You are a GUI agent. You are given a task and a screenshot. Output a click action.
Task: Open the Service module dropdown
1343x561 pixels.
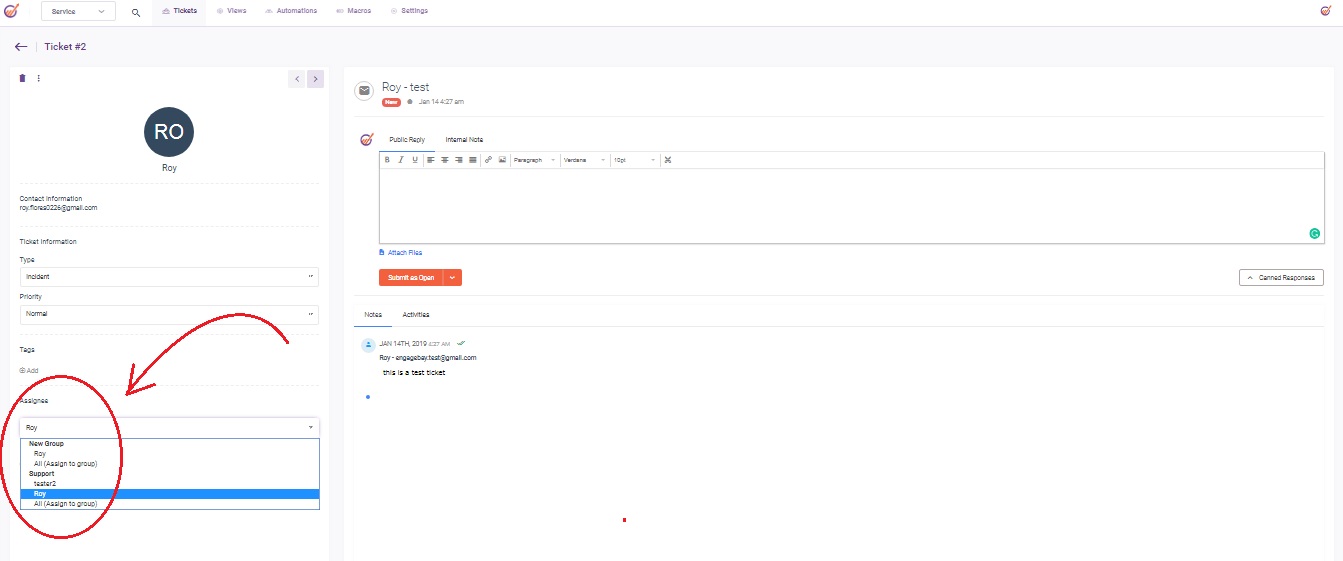[x=92, y=12]
